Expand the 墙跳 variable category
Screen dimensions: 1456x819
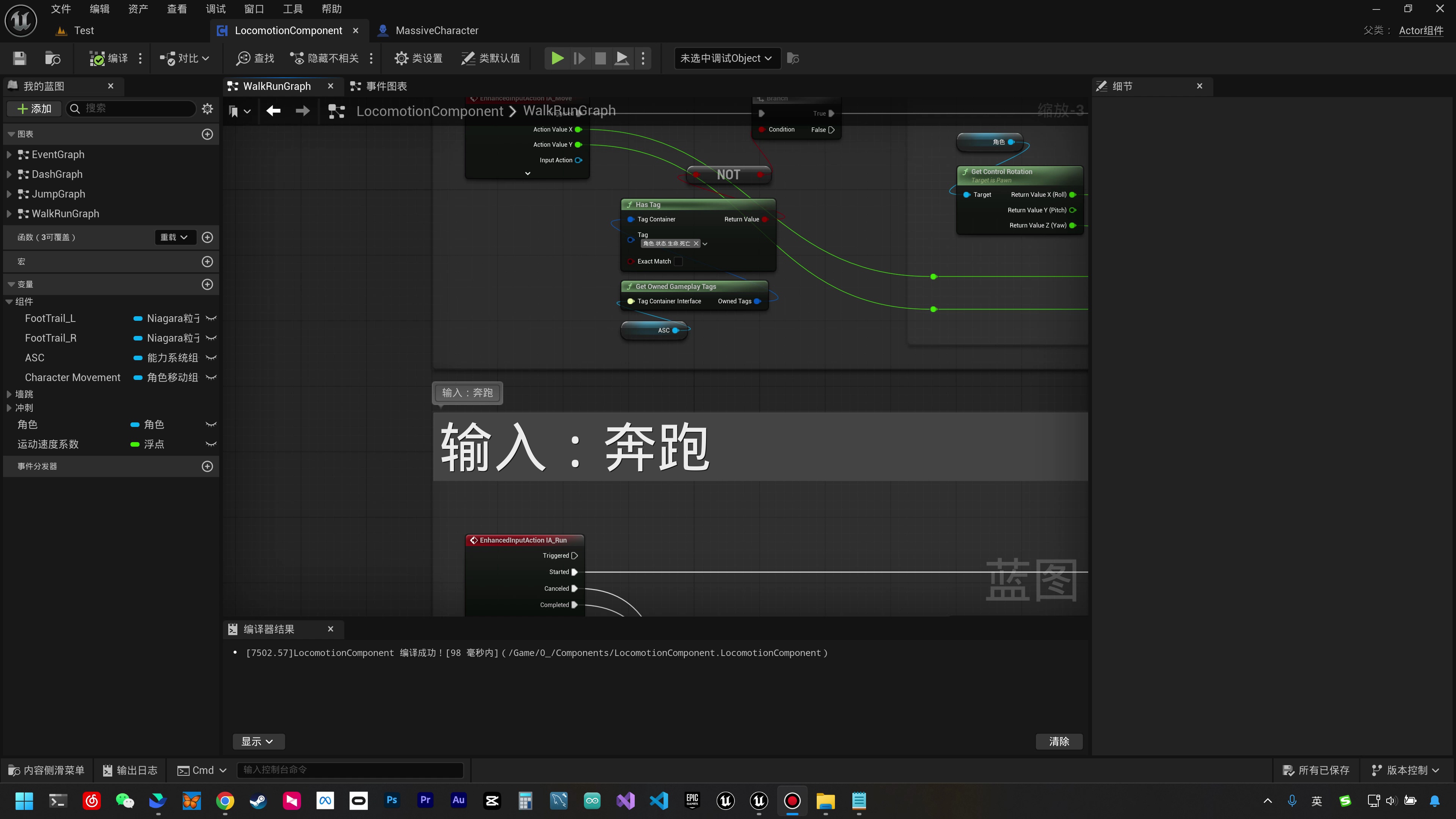[8, 394]
